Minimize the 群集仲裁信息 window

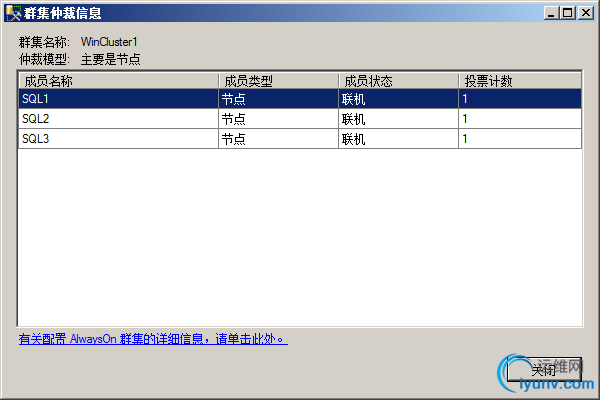coord(551,13)
